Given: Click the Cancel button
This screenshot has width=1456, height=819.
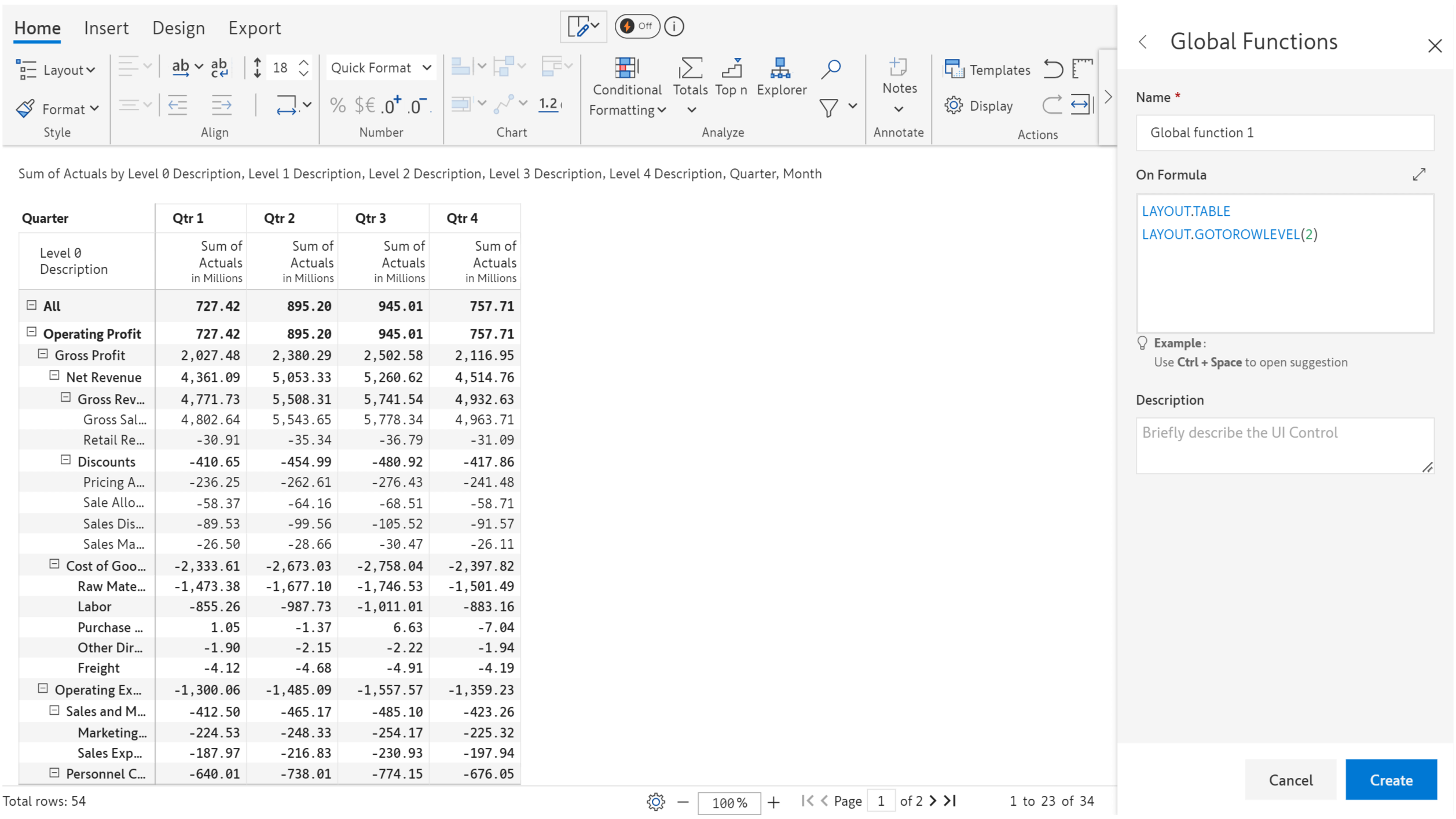Looking at the screenshot, I should [x=1290, y=779].
